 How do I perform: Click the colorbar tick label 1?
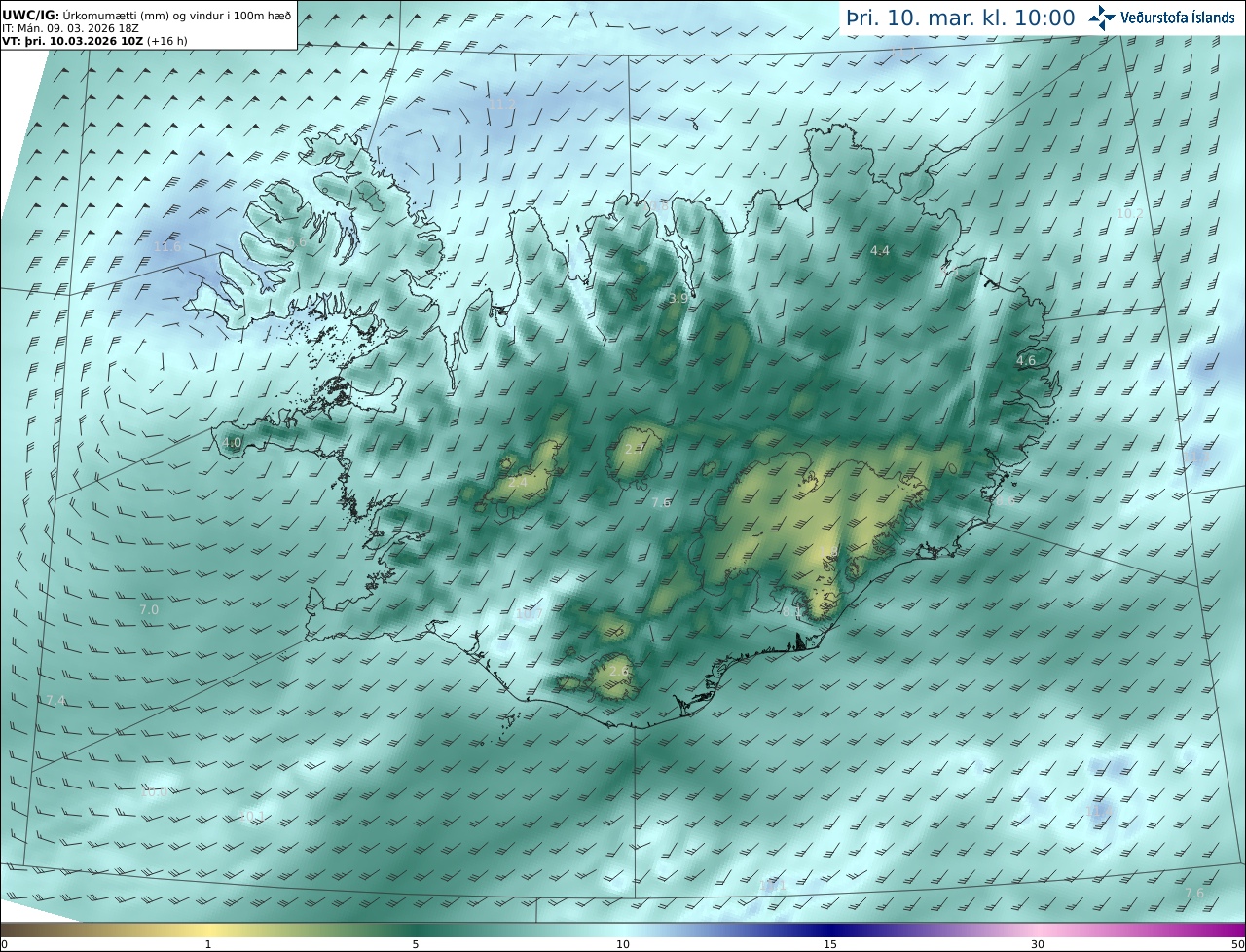click(x=208, y=944)
